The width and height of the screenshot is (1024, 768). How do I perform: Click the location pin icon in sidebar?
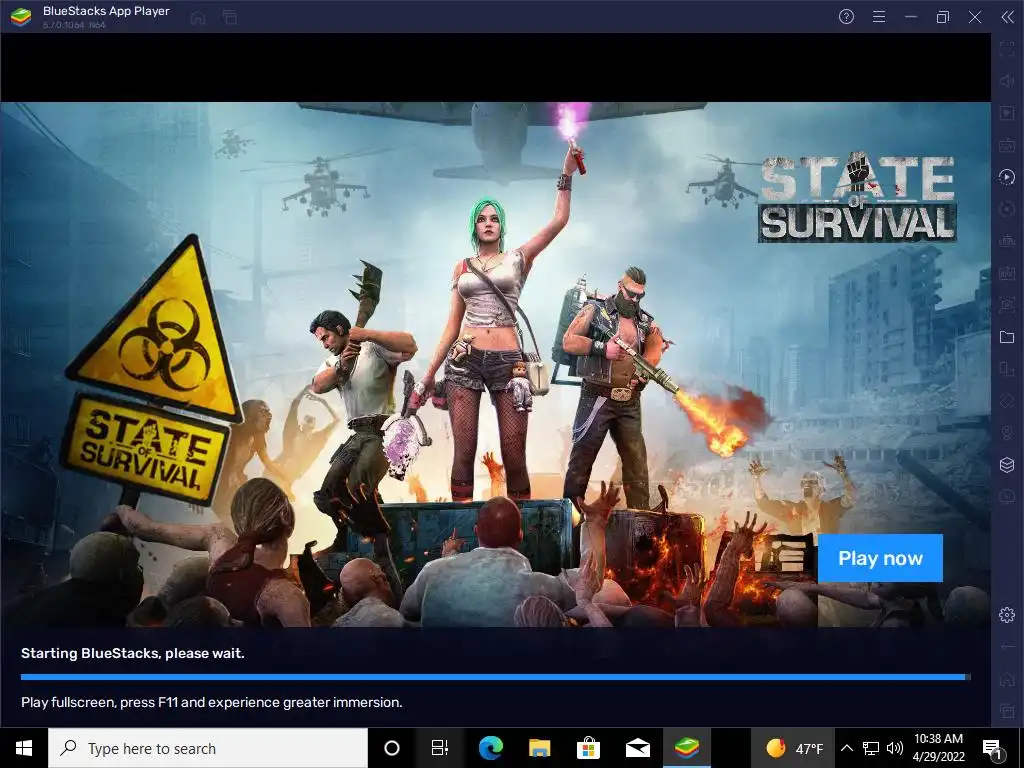pos(1007,433)
